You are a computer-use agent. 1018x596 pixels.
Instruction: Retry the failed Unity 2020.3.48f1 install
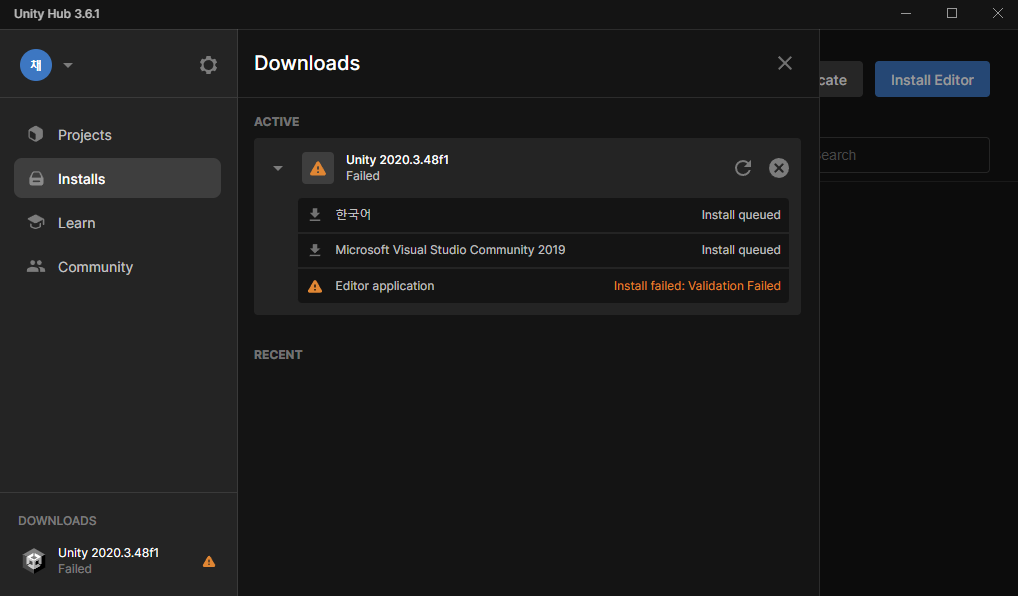click(743, 168)
